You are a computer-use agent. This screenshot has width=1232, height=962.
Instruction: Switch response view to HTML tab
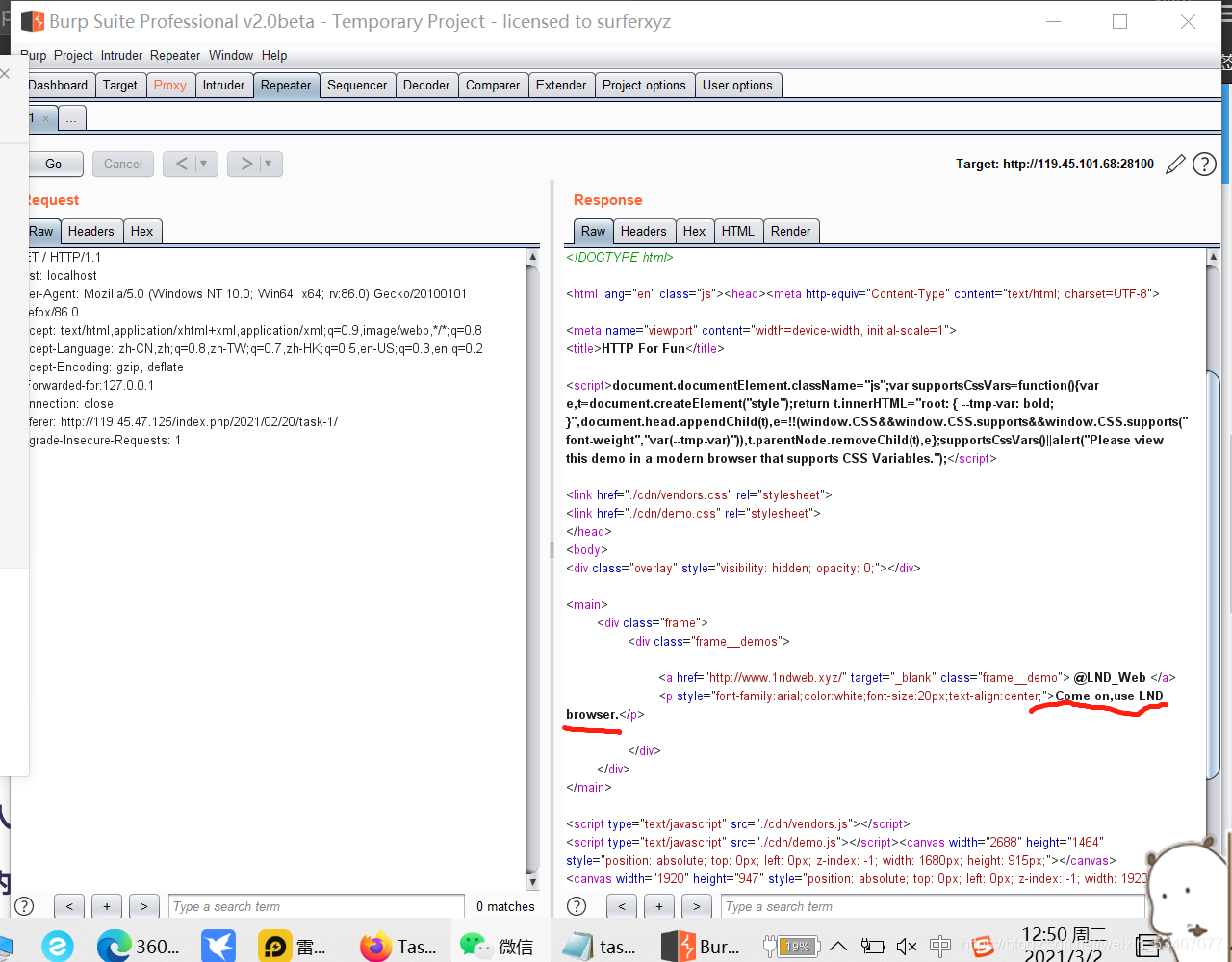[738, 231]
